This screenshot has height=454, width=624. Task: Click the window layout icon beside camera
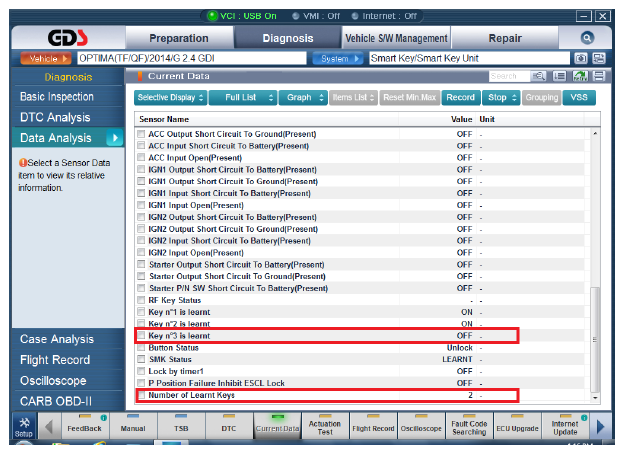click(x=599, y=58)
